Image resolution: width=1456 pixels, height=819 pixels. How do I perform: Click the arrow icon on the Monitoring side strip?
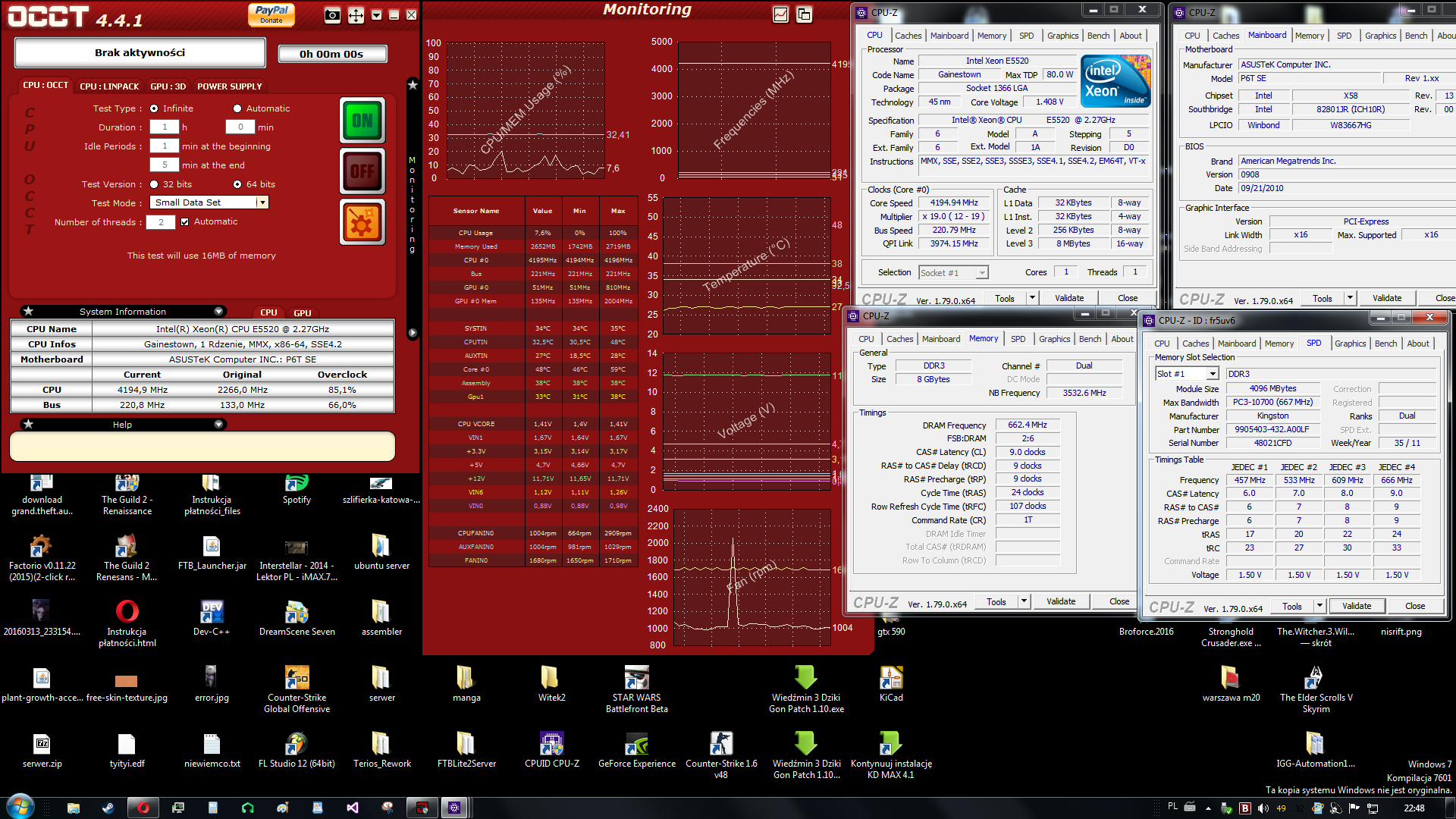tap(413, 333)
